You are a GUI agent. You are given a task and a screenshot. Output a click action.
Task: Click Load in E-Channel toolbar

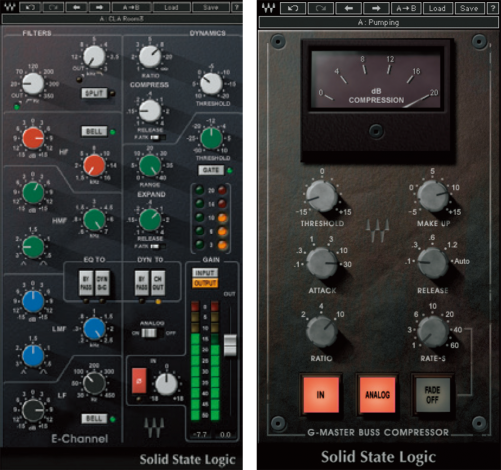tap(171, 7)
